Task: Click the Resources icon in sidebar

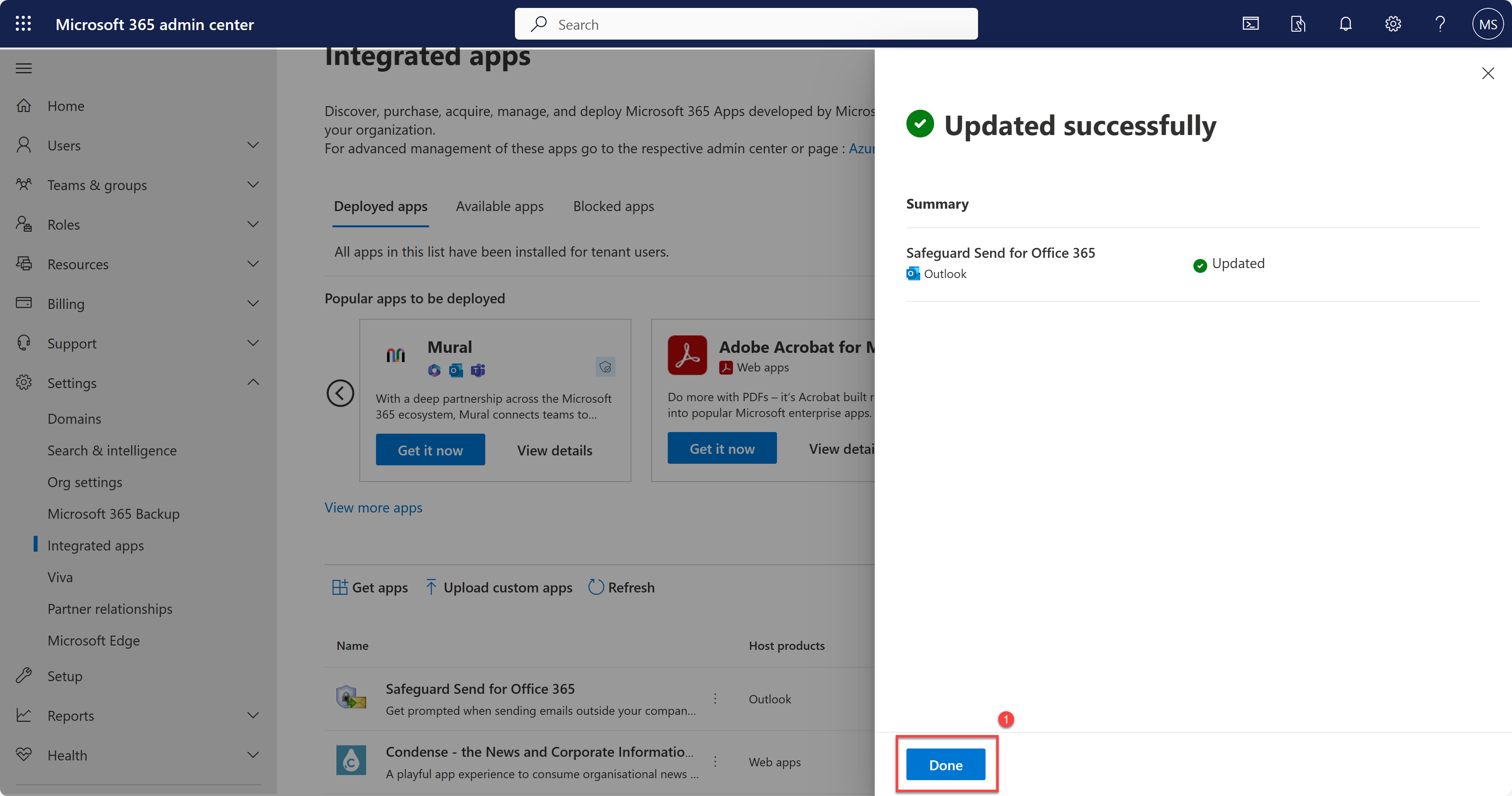Action: coord(23,264)
